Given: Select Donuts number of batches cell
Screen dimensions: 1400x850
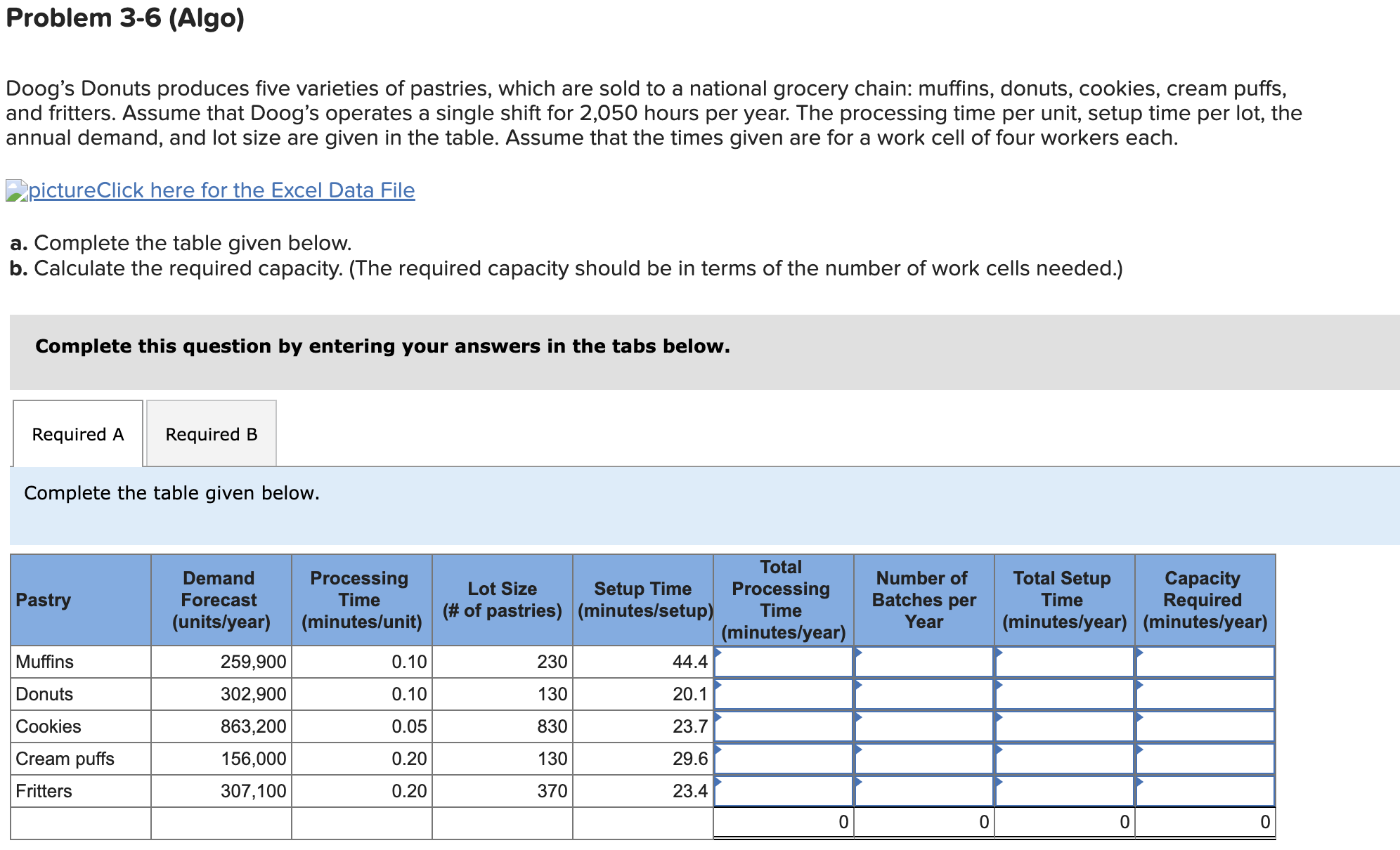Looking at the screenshot, I should point(923,694).
